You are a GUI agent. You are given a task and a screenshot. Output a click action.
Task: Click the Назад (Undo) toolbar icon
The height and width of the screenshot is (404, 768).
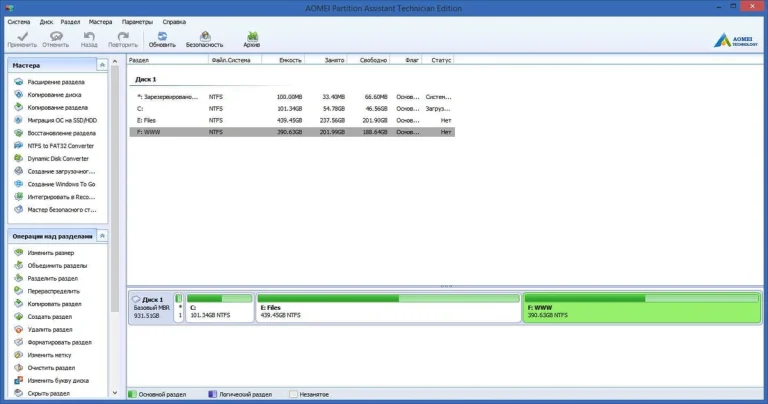(x=89, y=40)
